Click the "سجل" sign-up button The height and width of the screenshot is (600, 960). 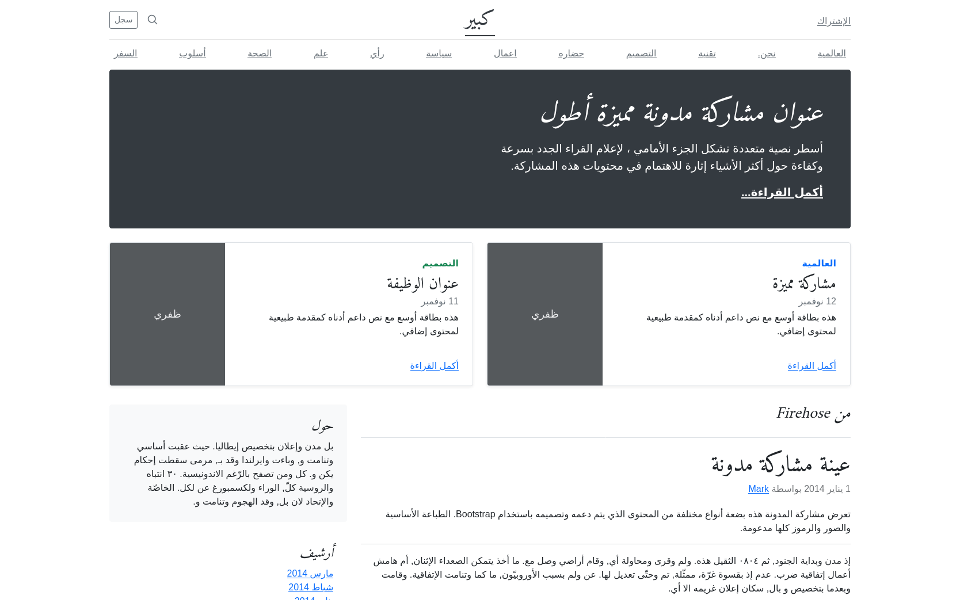click(x=122, y=19)
